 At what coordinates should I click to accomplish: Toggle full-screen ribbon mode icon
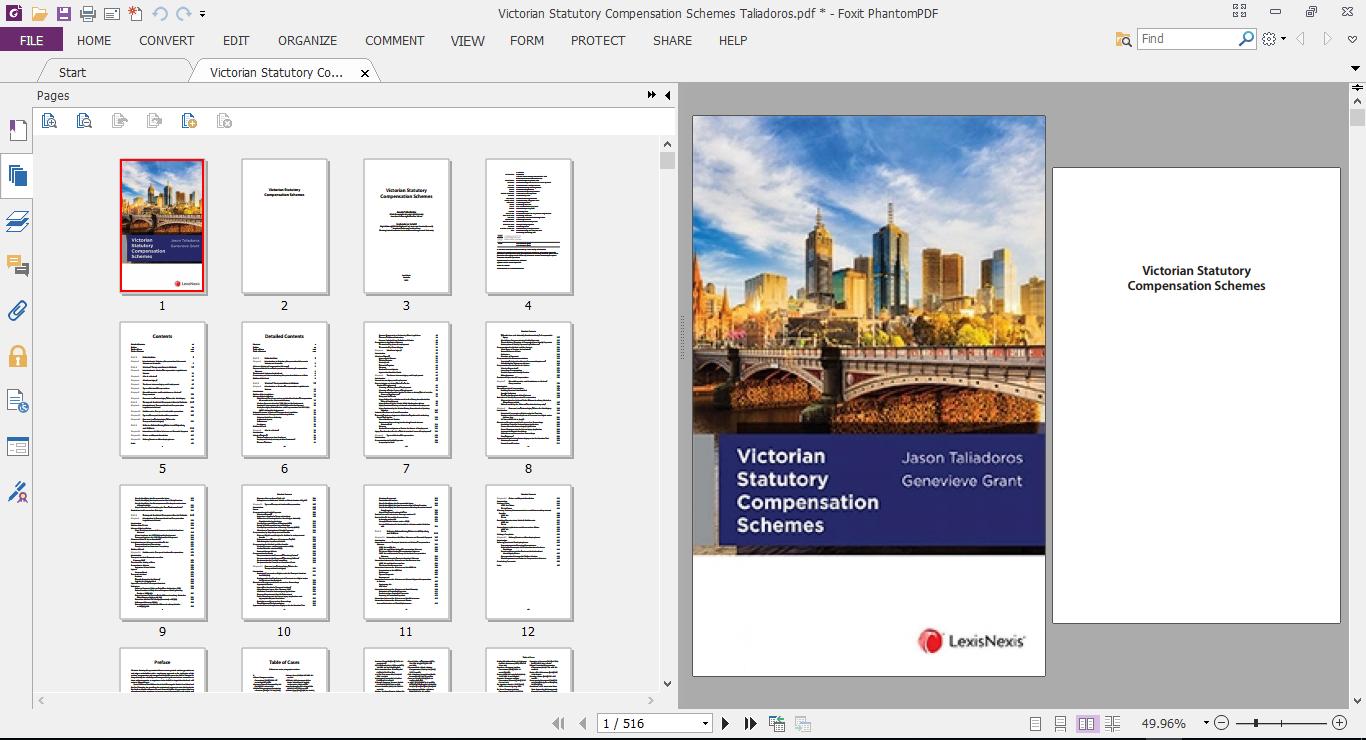1239,12
